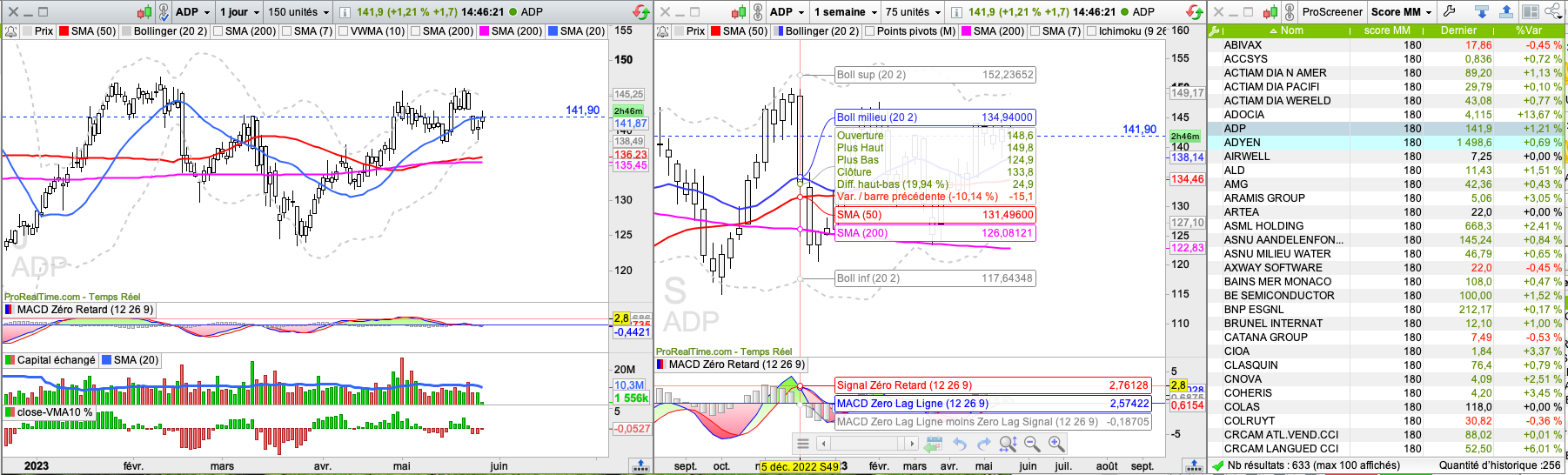Click magenta SMA (200) swatch in daily chart
This screenshot has height=475, width=1568.
pyautogui.click(x=484, y=31)
